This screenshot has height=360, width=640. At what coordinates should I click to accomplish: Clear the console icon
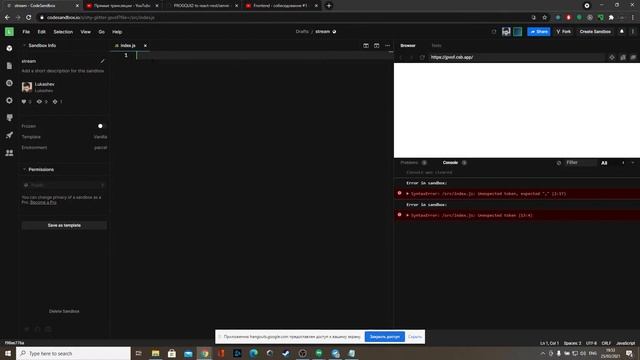(x=559, y=163)
